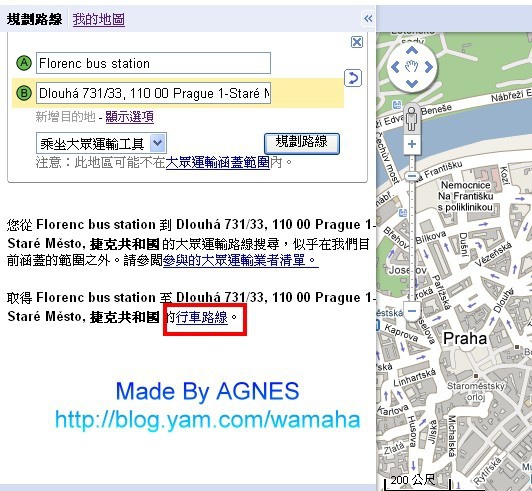Click the zoom slider handle
This screenshot has height=491, width=532.
(x=412, y=176)
